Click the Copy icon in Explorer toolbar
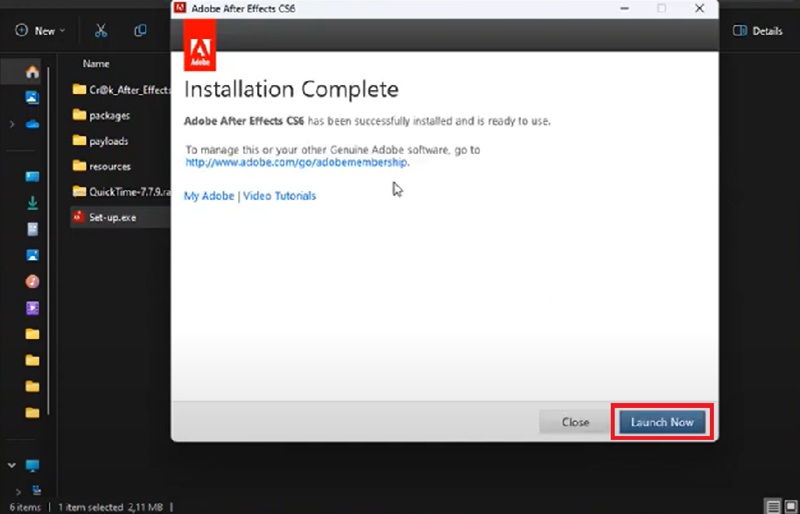 pyautogui.click(x=140, y=31)
